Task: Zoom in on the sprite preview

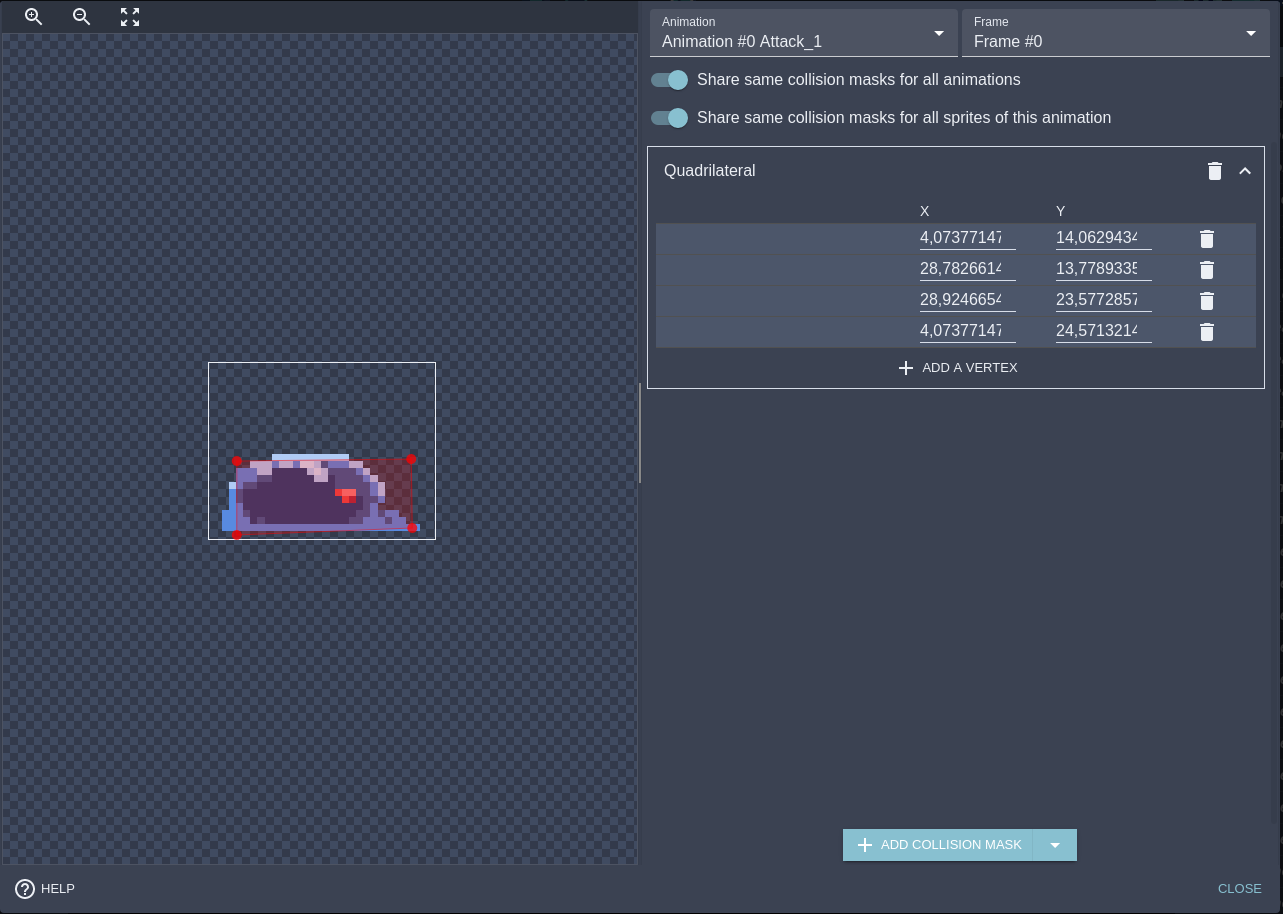Action: pos(34,17)
